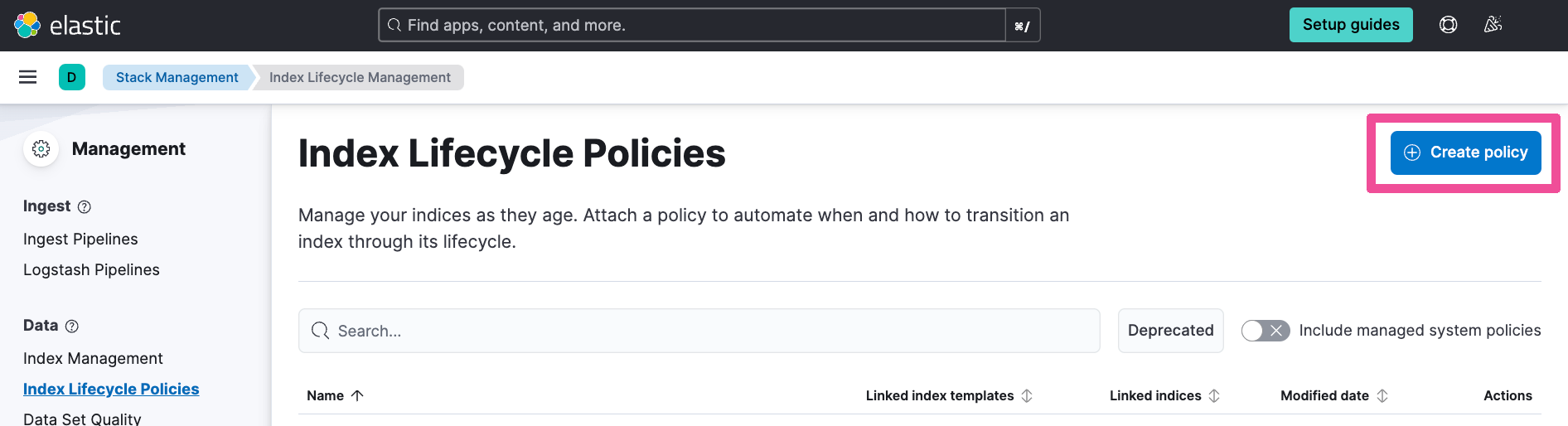Click the Create policy button

coord(1465,152)
